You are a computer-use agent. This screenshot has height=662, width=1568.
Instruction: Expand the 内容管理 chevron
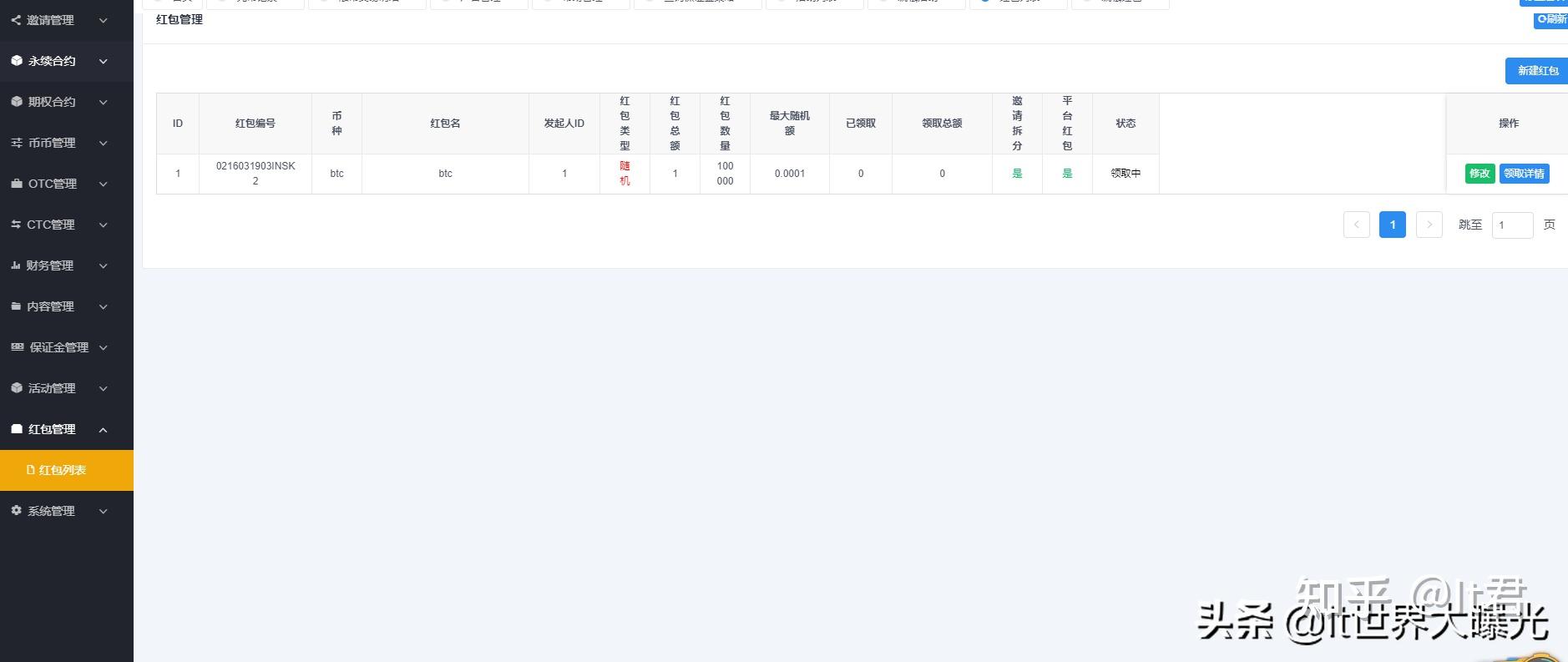[104, 306]
